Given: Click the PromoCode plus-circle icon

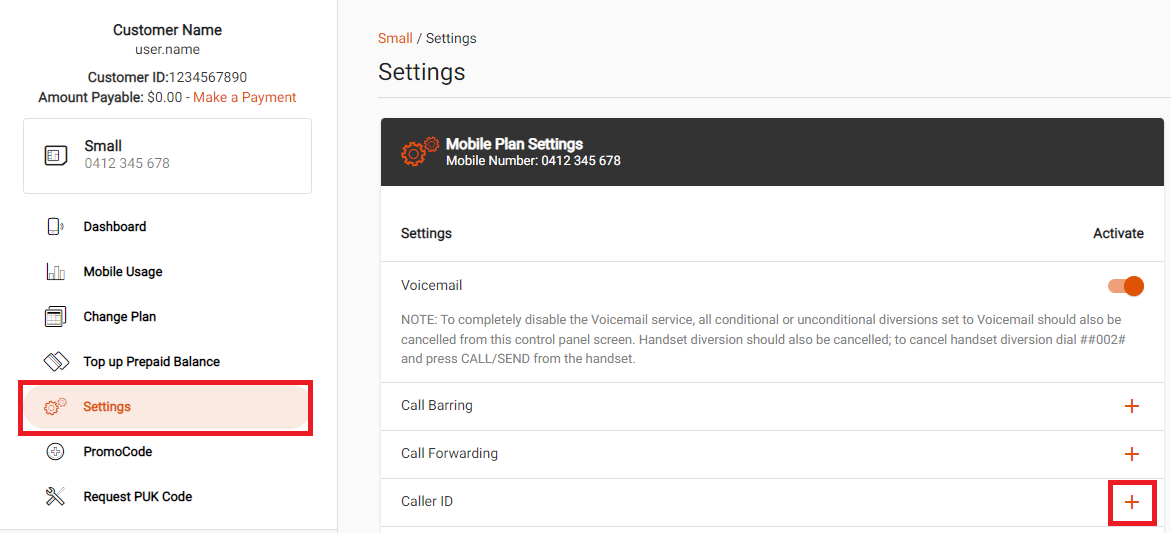Looking at the screenshot, I should [55, 452].
